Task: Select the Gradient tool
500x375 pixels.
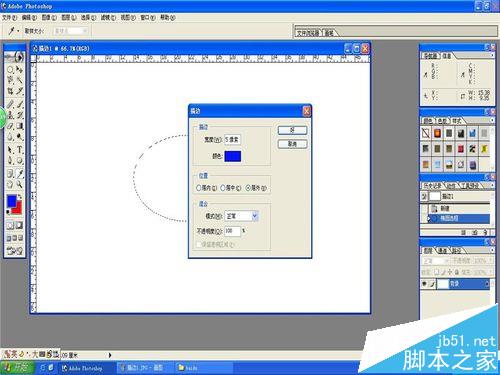Action: point(20,126)
